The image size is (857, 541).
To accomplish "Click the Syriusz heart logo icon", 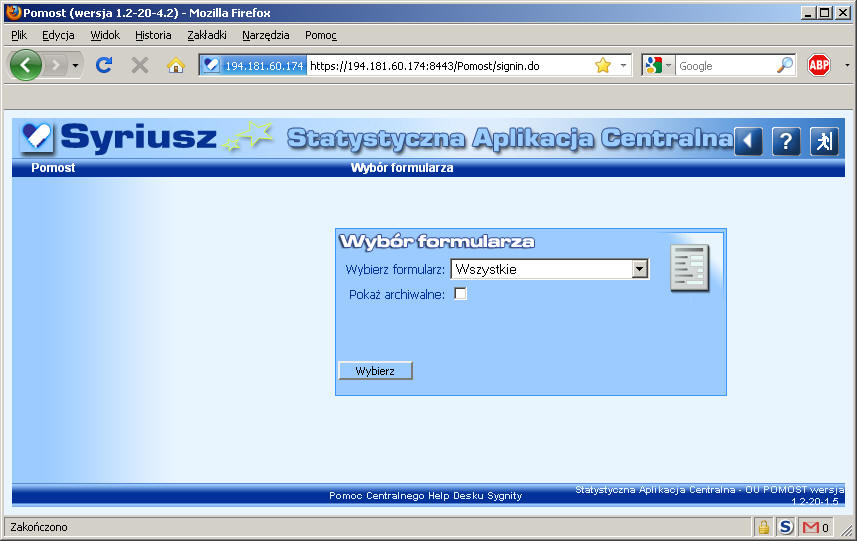I will pyautogui.click(x=37, y=137).
